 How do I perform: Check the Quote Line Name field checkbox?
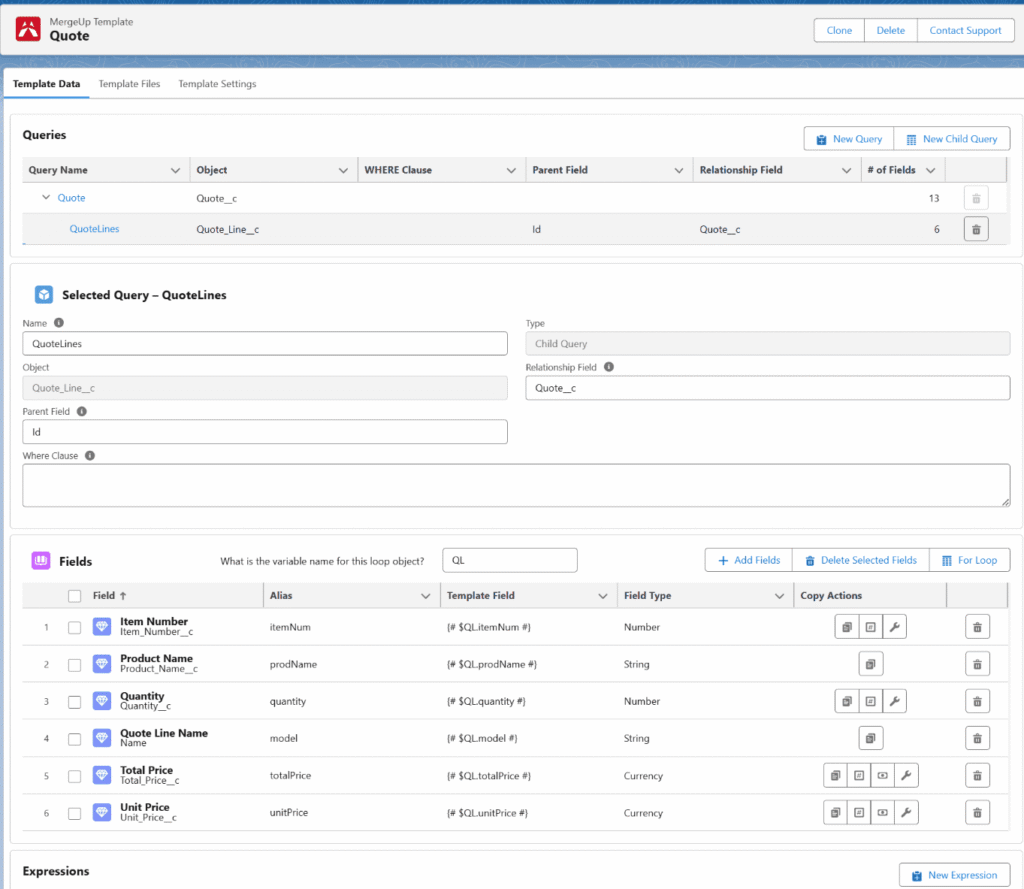74,739
